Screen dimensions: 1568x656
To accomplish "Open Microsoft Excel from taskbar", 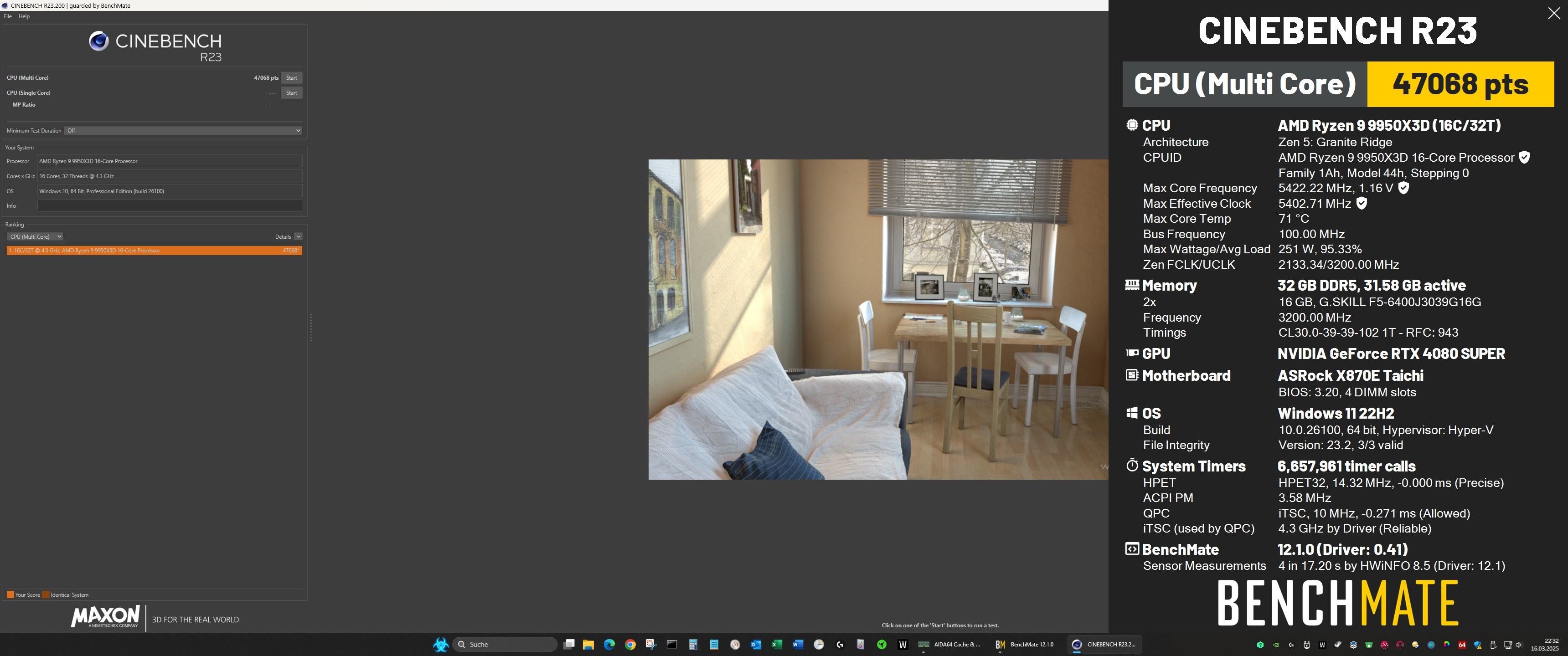I will click(777, 645).
